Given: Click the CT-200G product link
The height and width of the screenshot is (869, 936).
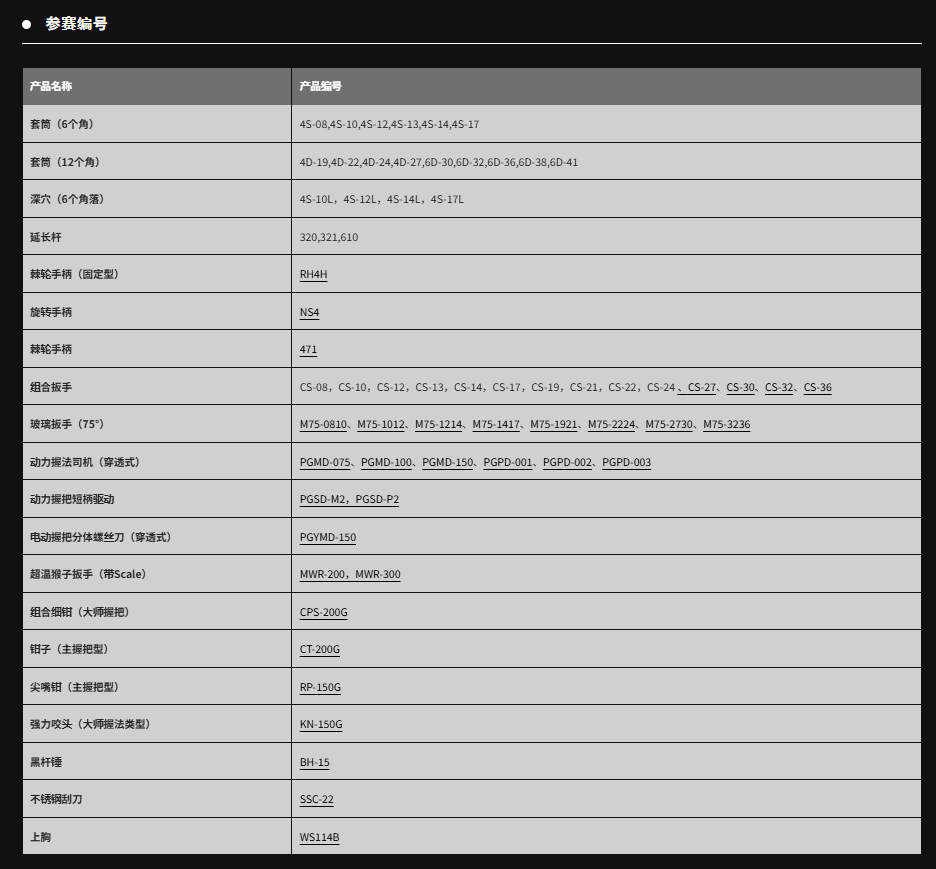Looking at the screenshot, I should [x=319, y=649].
